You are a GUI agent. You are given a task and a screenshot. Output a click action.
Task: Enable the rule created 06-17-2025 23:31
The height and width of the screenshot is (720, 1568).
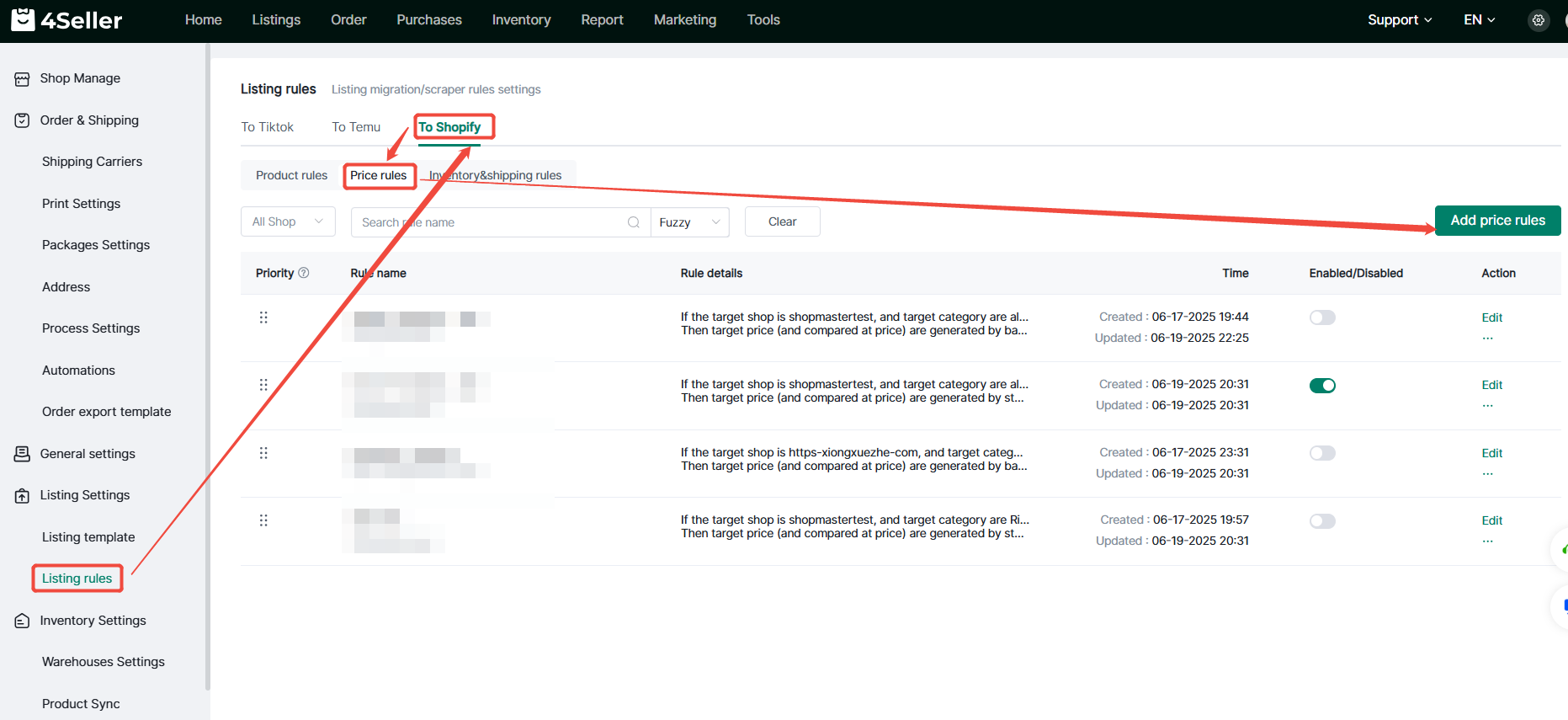coord(1322,453)
